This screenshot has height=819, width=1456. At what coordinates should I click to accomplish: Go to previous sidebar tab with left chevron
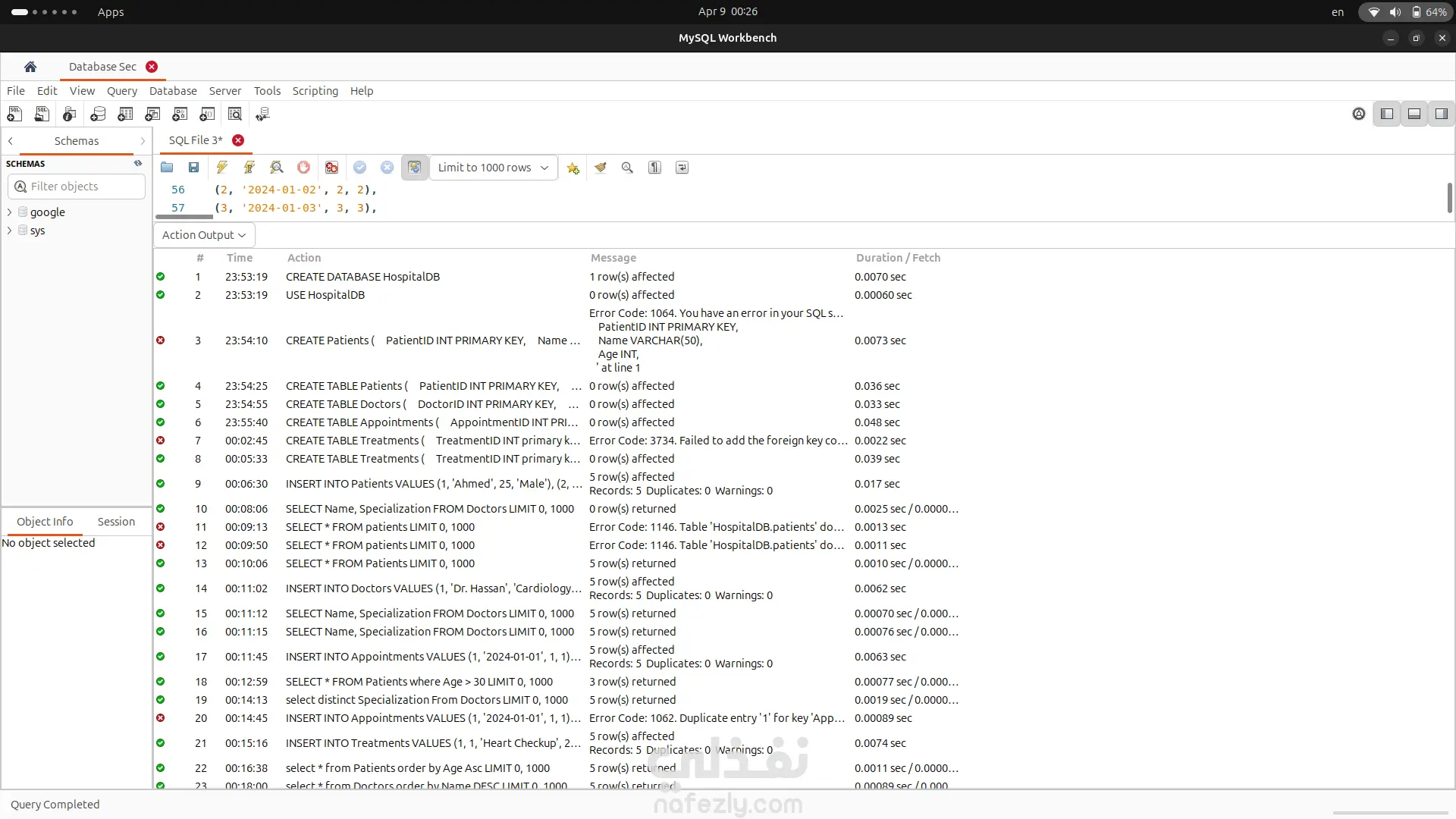click(x=11, y=141)
